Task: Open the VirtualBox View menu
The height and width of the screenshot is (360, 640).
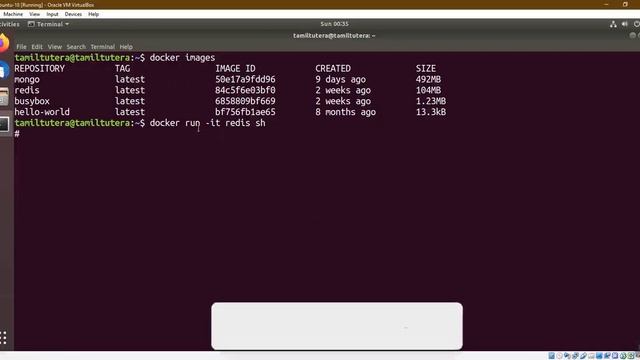Action: coord(34,14)
